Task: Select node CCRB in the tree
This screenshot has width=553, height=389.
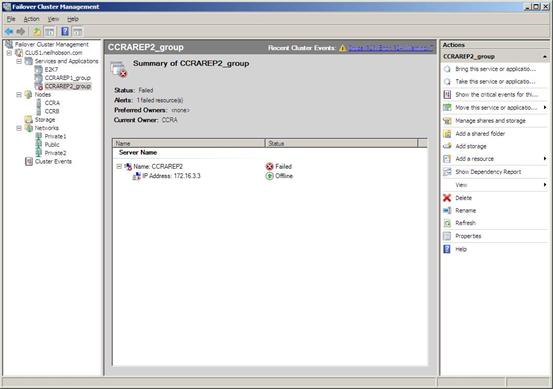Action: [x=52, y=111]
